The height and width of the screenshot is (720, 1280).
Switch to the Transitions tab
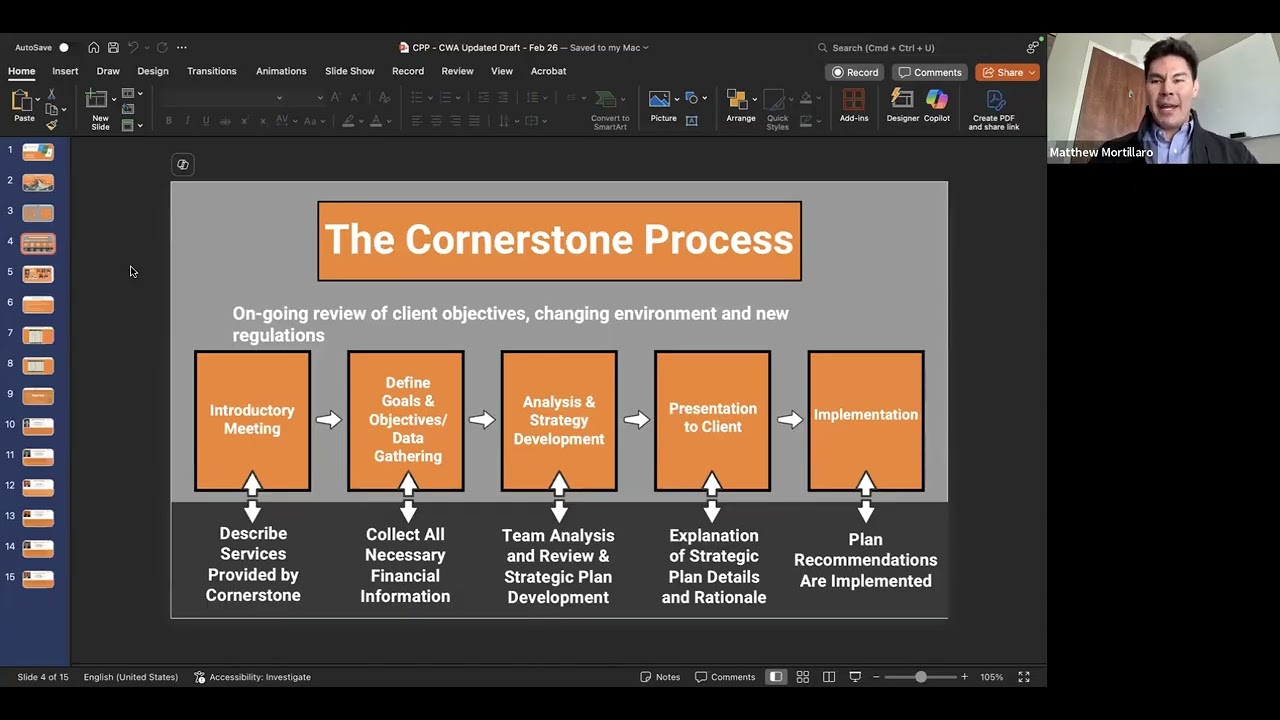(212, 71)
